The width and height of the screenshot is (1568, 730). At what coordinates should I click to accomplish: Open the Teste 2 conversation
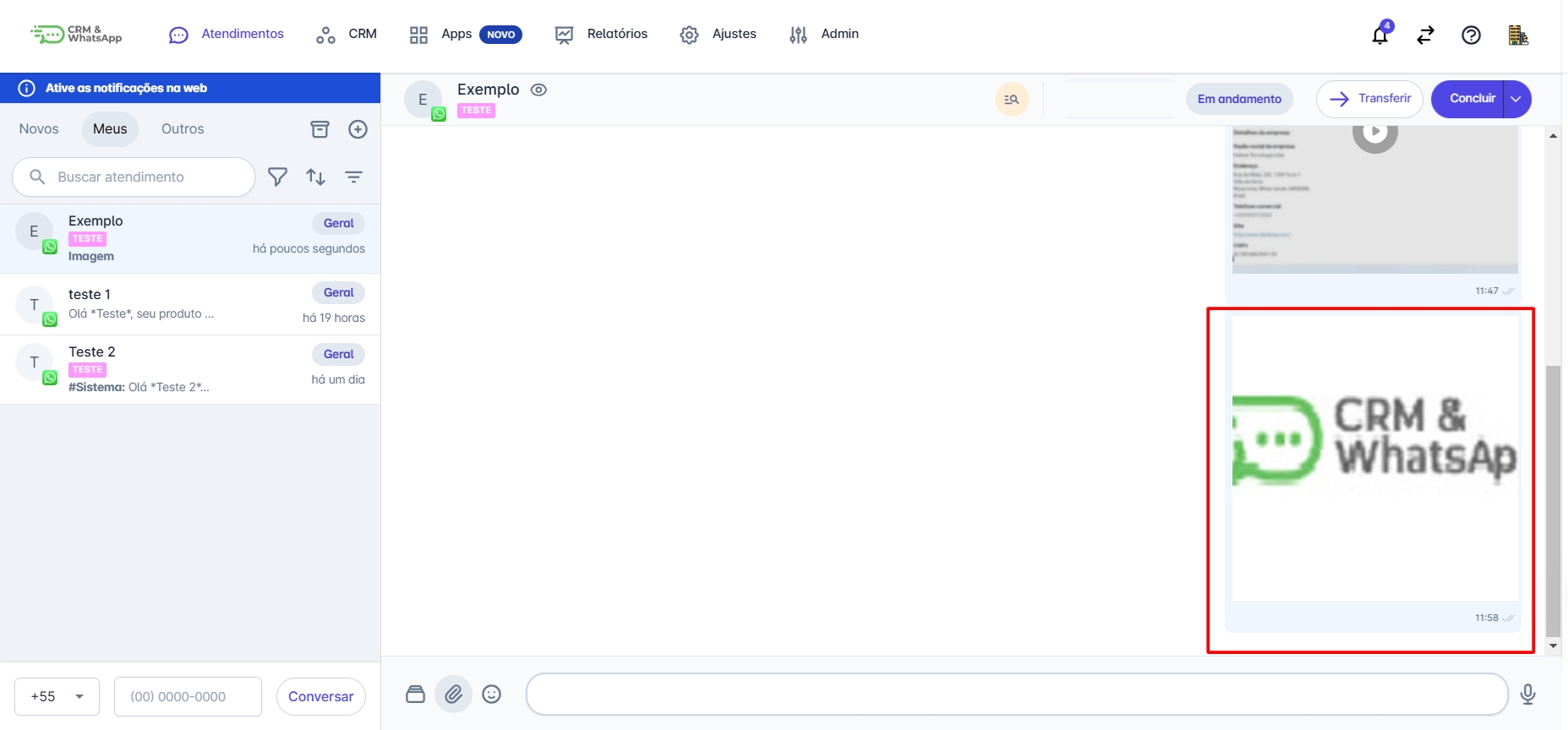click(x=190, y=369)
